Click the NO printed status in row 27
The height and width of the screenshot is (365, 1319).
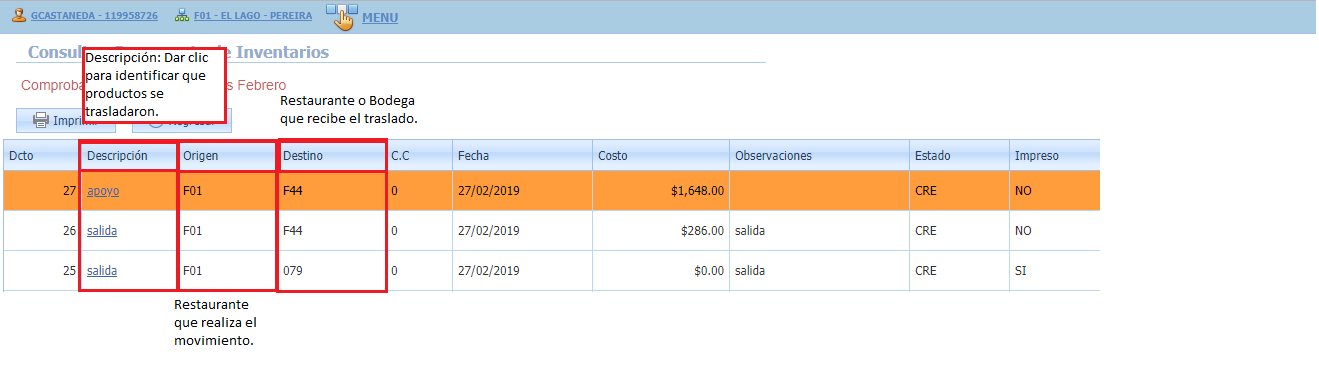[x=1054, y=190]
